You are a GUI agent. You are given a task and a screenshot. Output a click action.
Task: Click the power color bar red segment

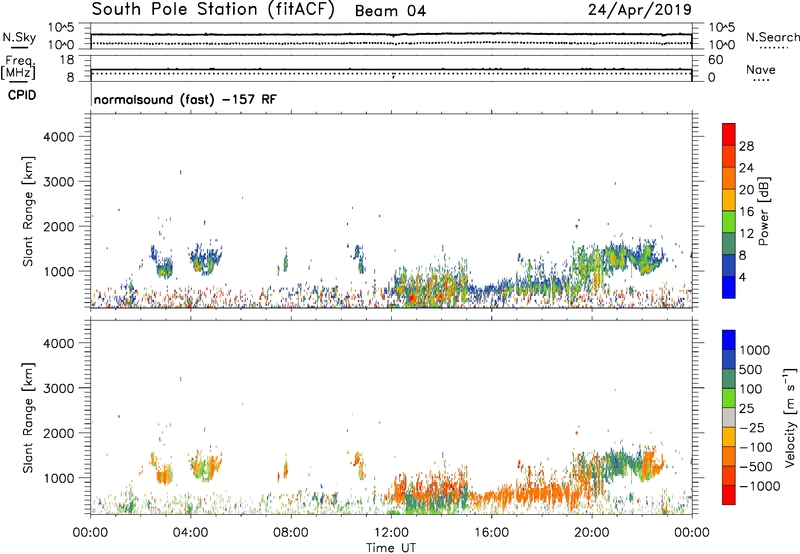729,135
